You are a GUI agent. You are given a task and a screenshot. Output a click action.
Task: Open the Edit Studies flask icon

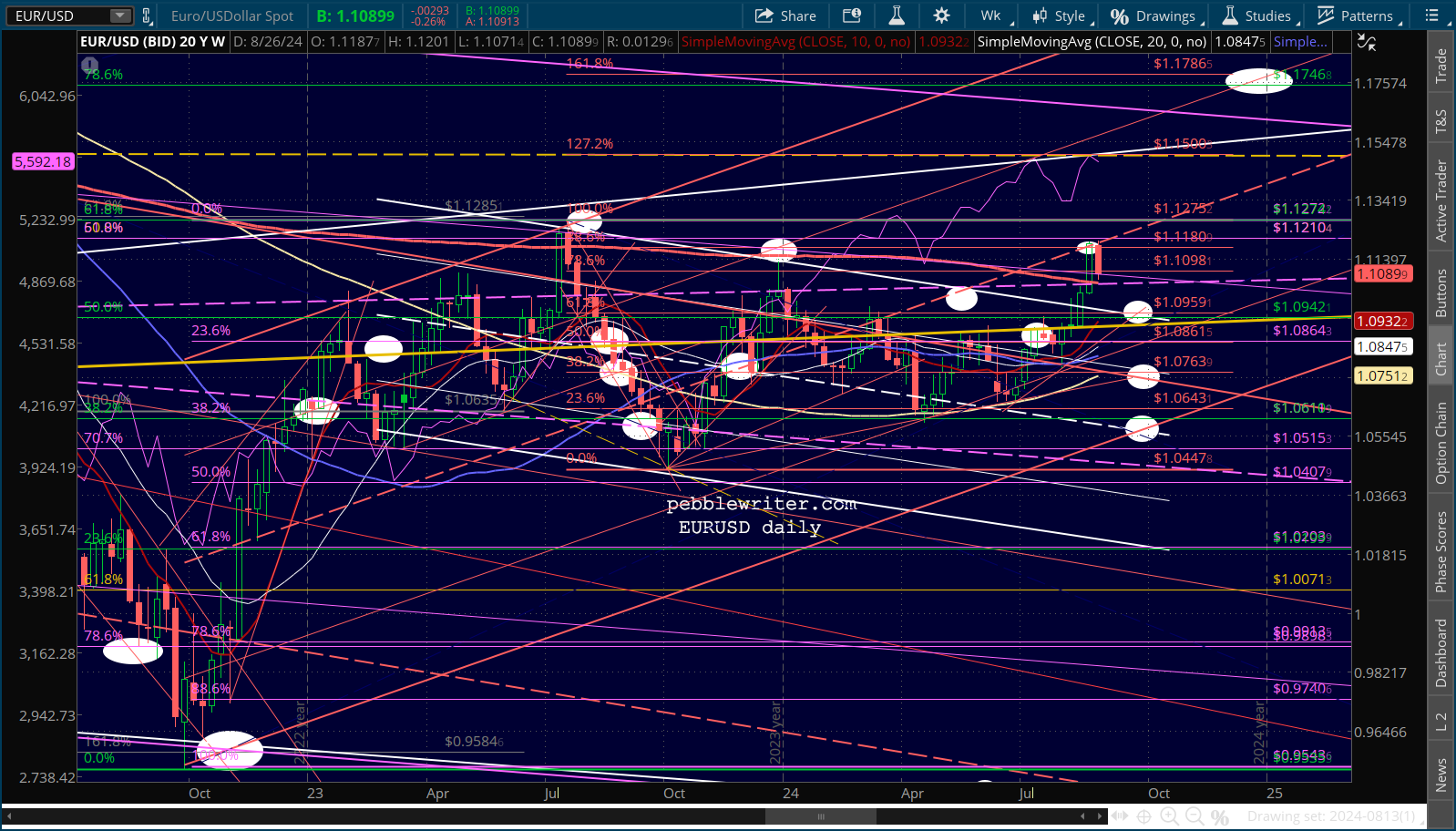tap(897, 15)
